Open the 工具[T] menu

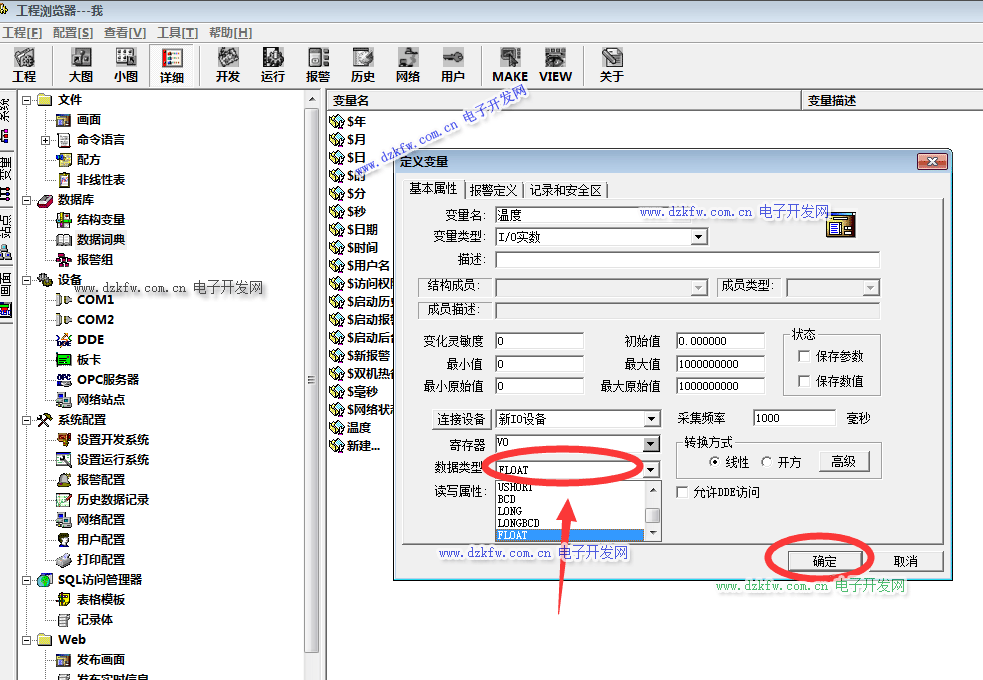point(177,33)
